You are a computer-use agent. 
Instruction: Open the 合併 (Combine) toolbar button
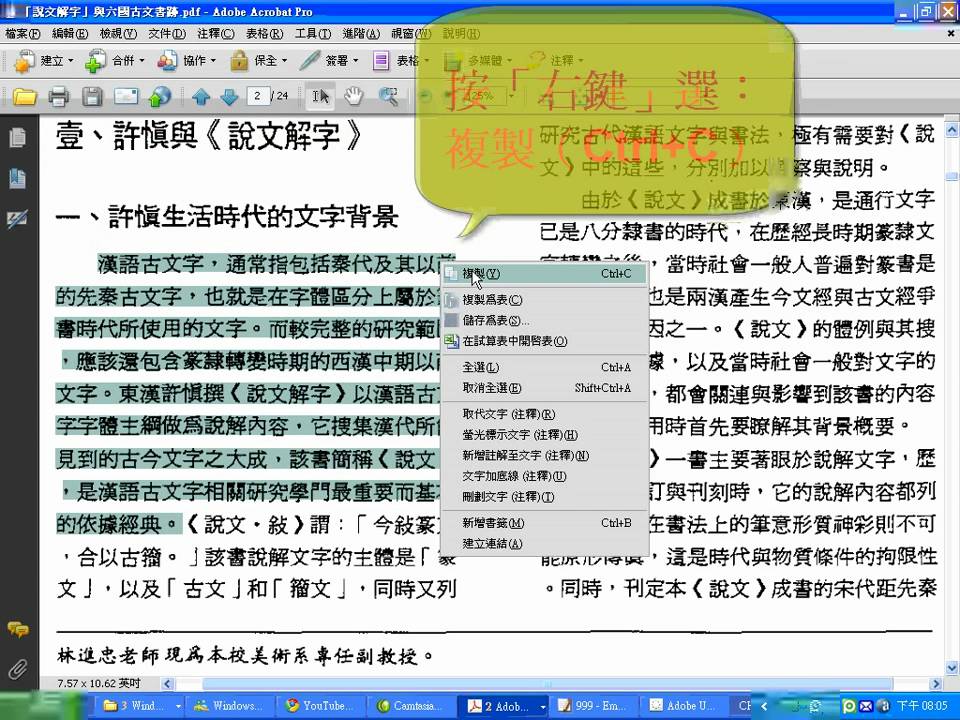click(114, 61)
